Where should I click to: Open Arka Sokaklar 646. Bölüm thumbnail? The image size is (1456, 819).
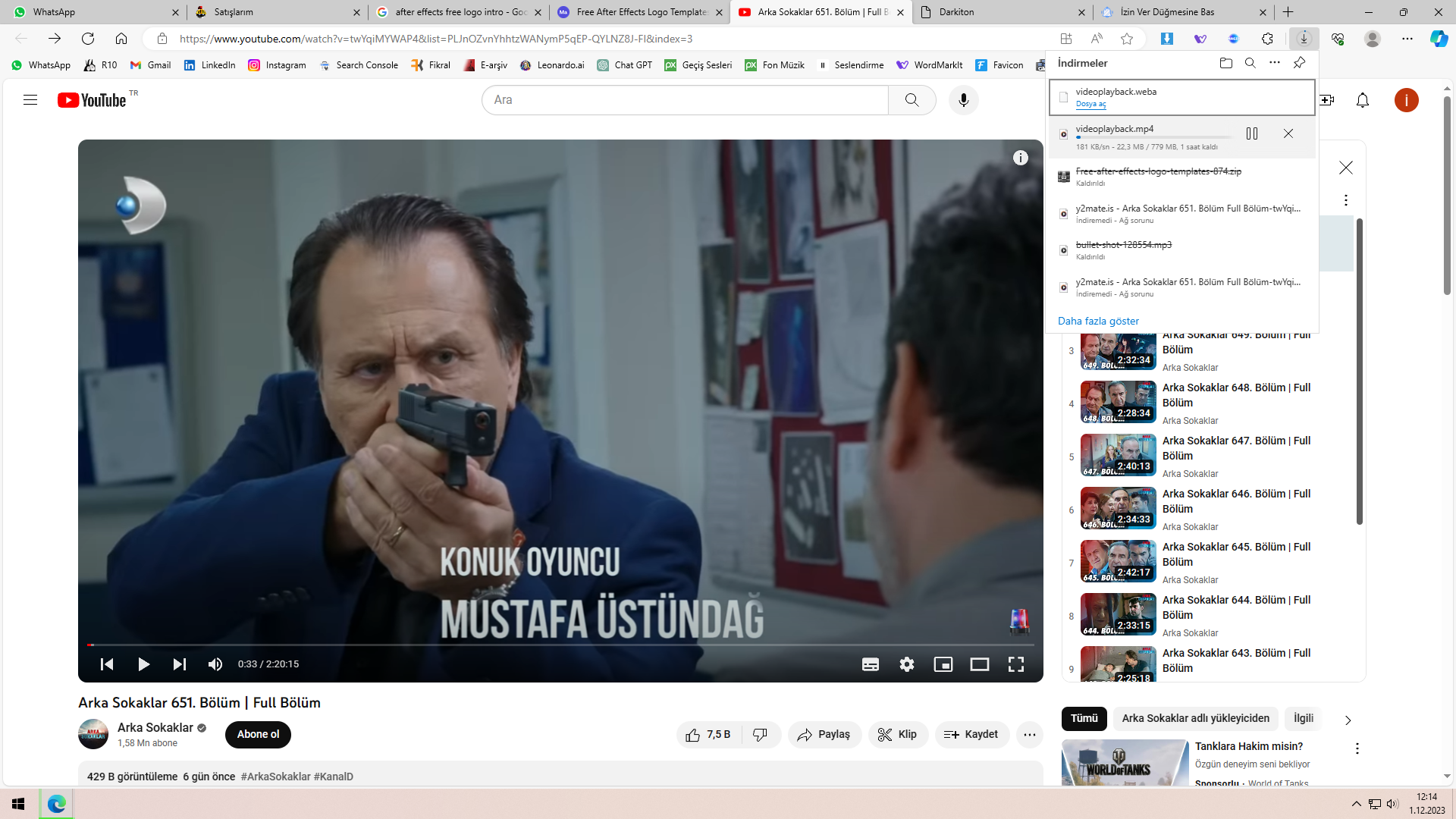(1118, 508)
